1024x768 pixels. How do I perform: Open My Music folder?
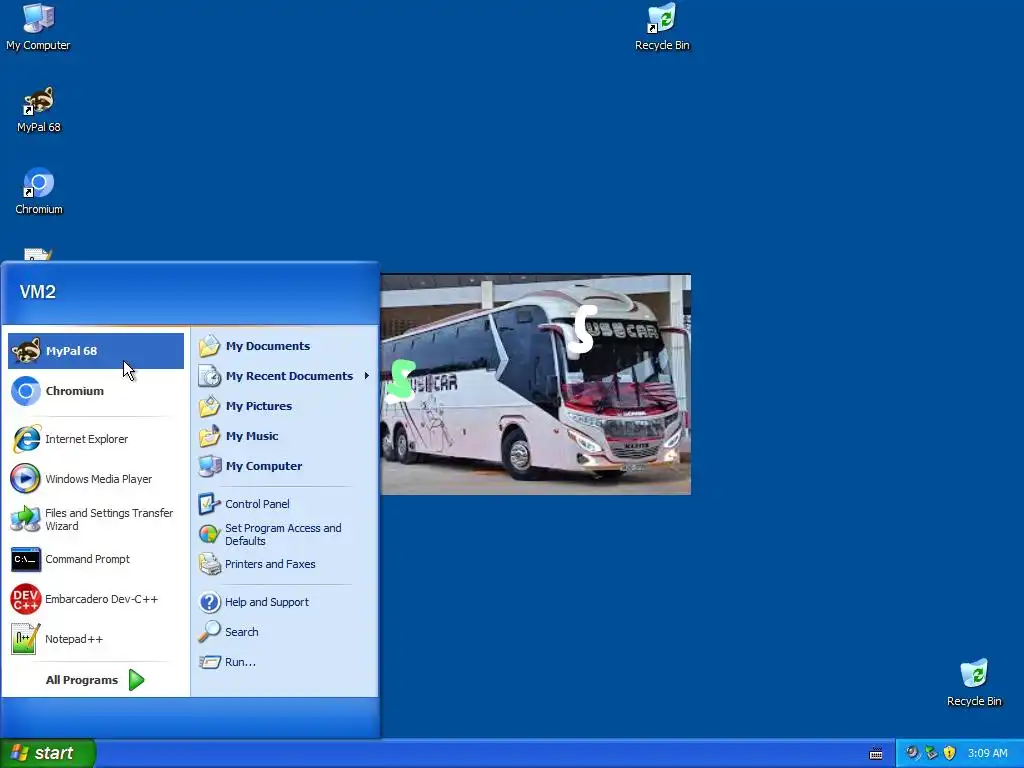[x=284, y=436]
